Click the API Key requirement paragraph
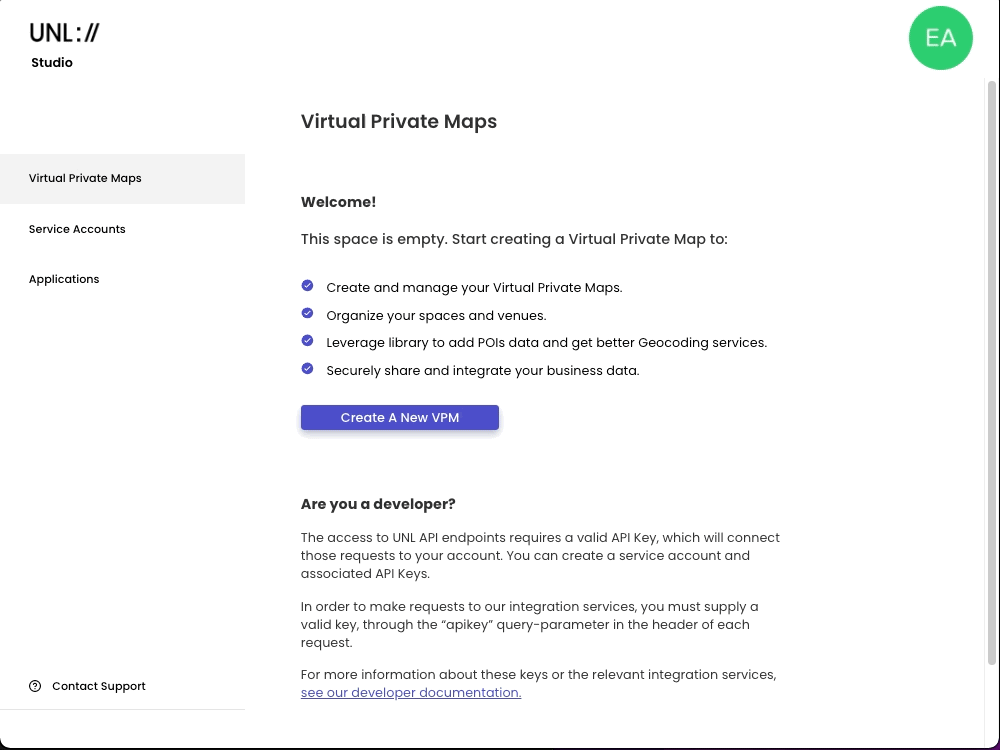Image resolution: width=1000 pixels, height=750 pixels. point(540,556)
